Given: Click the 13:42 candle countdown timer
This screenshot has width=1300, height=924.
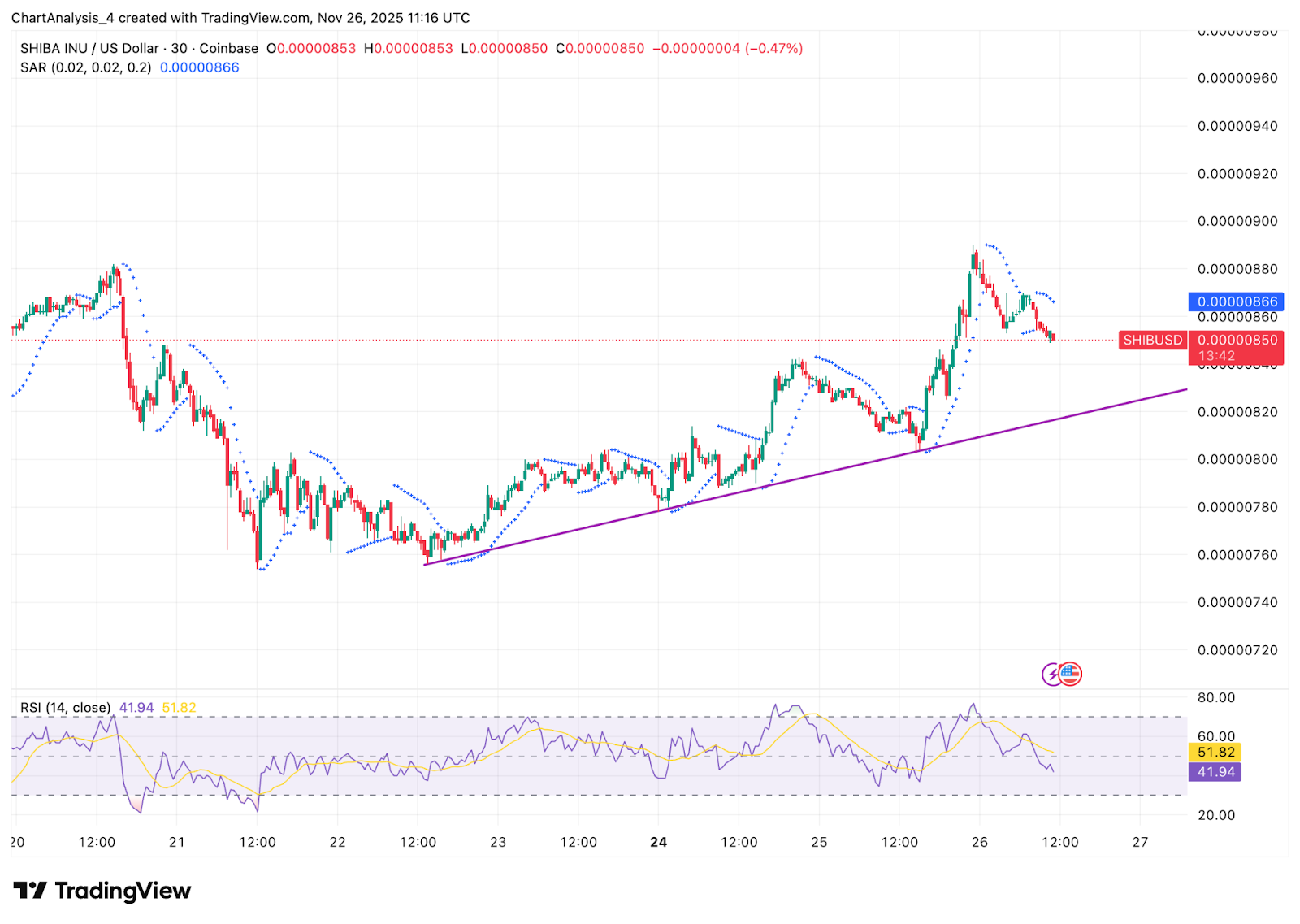Looking at the screenshot, I should click(1216, 356).
